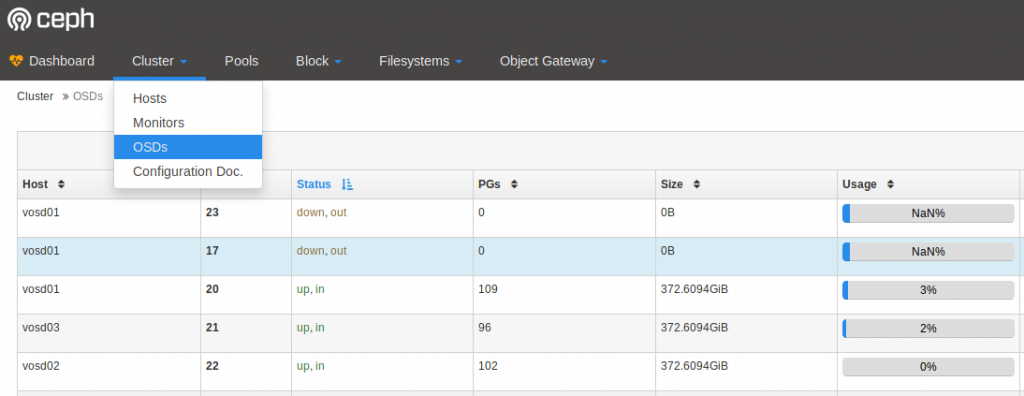Click PGs value 109
This screenshot has width=1024, height=396.
click(x=488, y=289)
